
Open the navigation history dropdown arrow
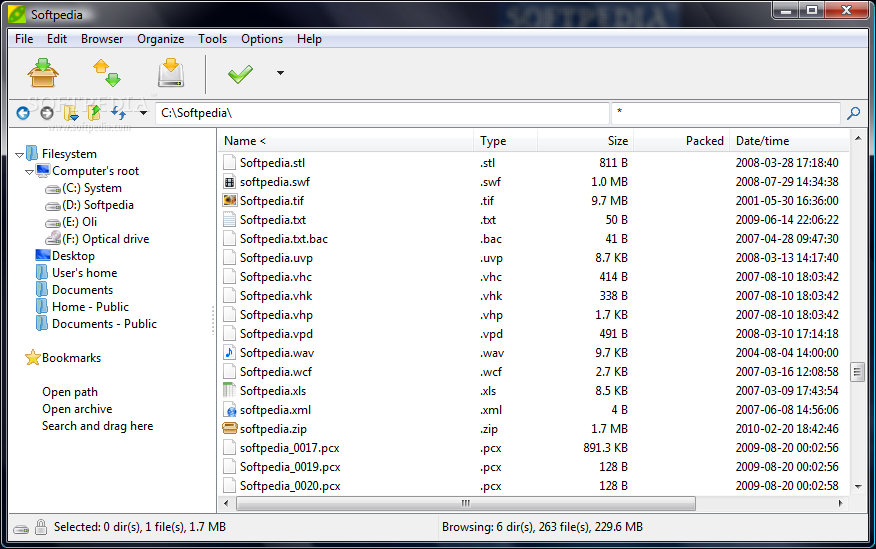click(144, 113)
